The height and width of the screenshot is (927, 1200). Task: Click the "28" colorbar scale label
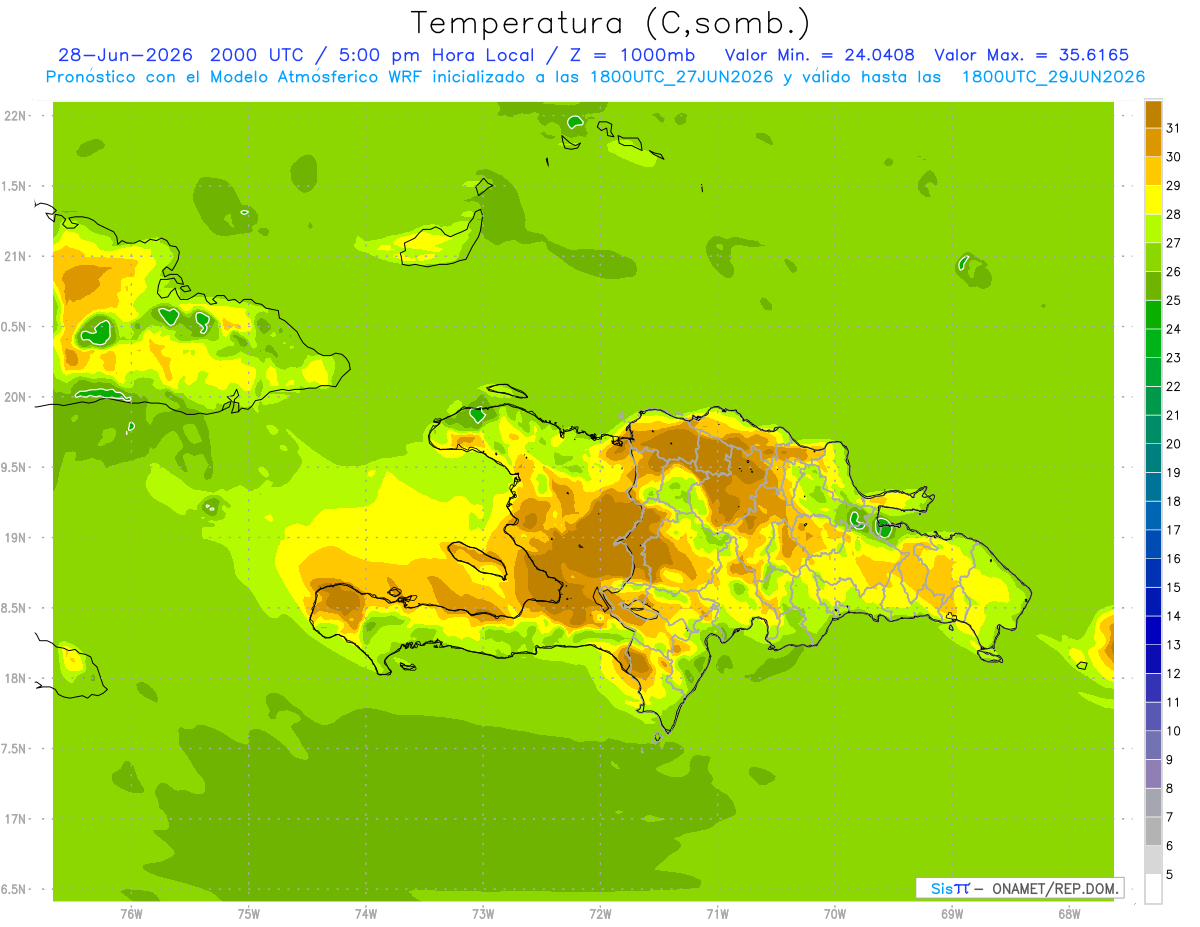(1174, 214)
